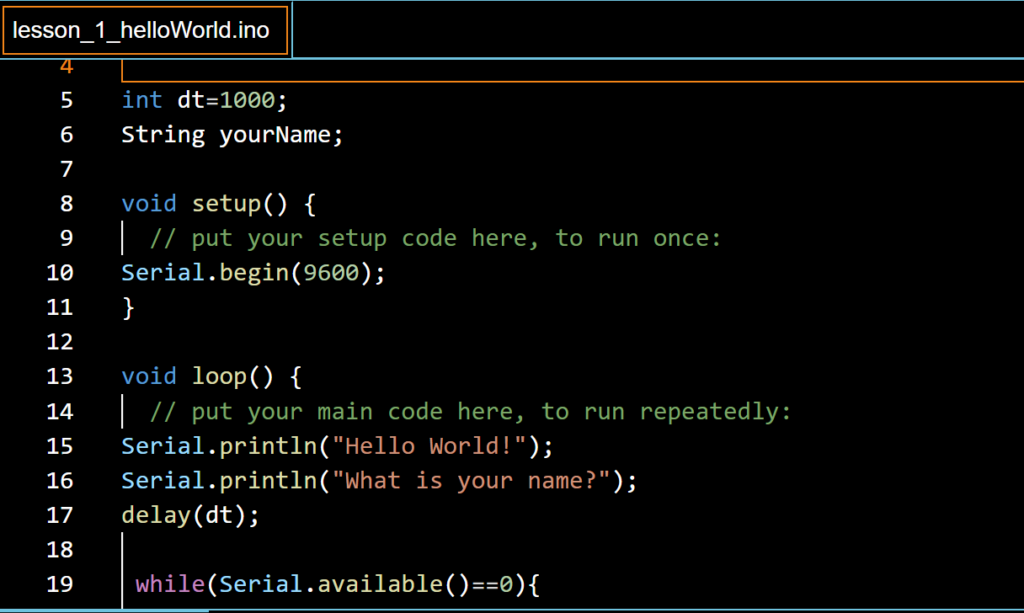Click the 'void loop() {' line
Image resolution: width=1024 pixels, height=613 pixels.
point(212,377)
